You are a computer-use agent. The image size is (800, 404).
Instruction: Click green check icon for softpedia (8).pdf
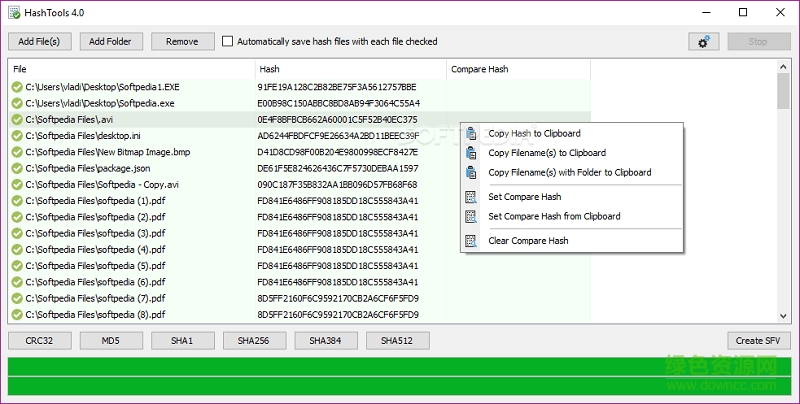click(17, 315)
